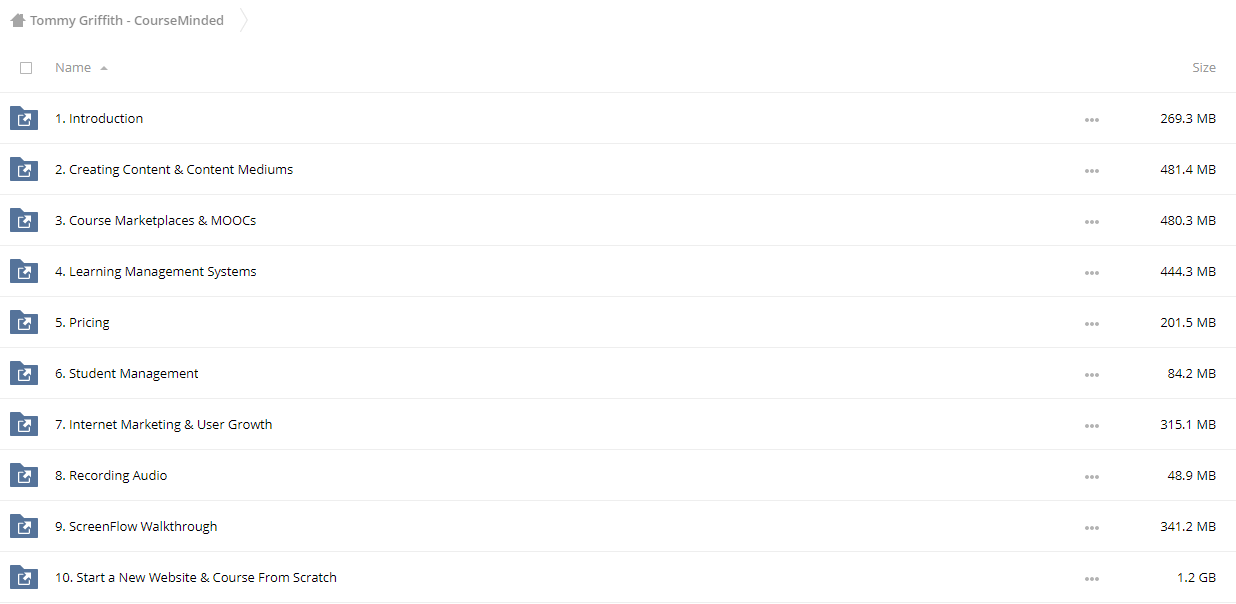Screen dimensions: 1236x604
Task: Open the more options dots for 3. Course Marketplaces & MOOCs
Action: point(1091,222)
